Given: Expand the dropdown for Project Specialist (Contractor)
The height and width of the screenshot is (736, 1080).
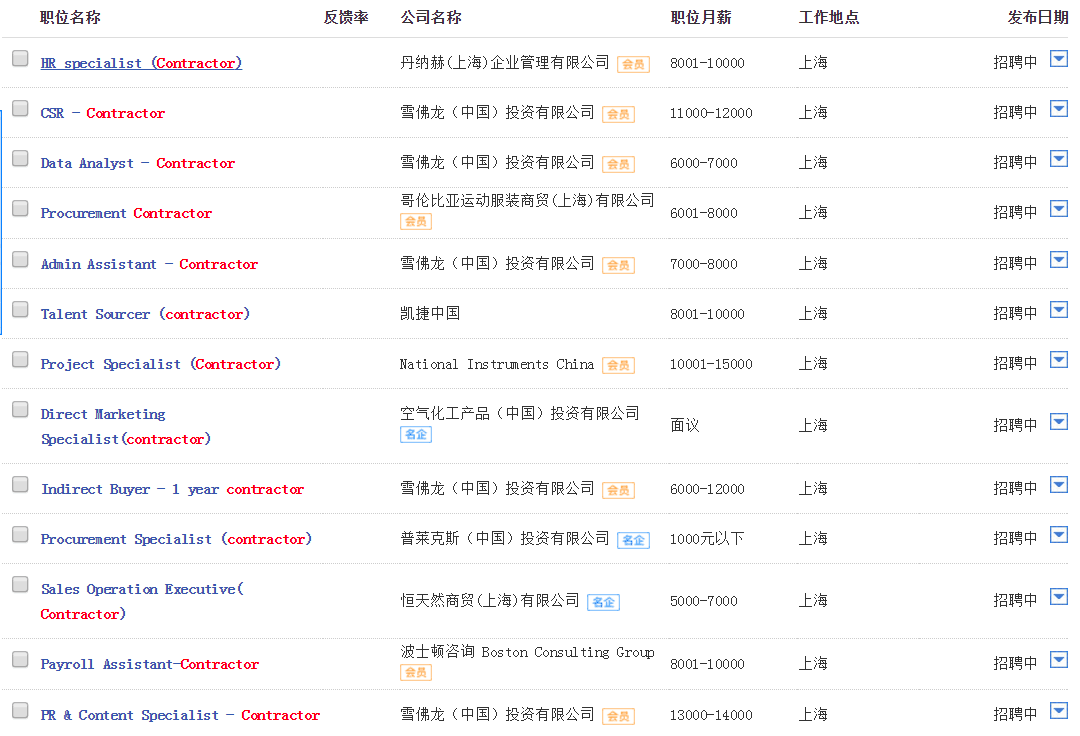Looking at the screenshot, I should (1059, 359).
